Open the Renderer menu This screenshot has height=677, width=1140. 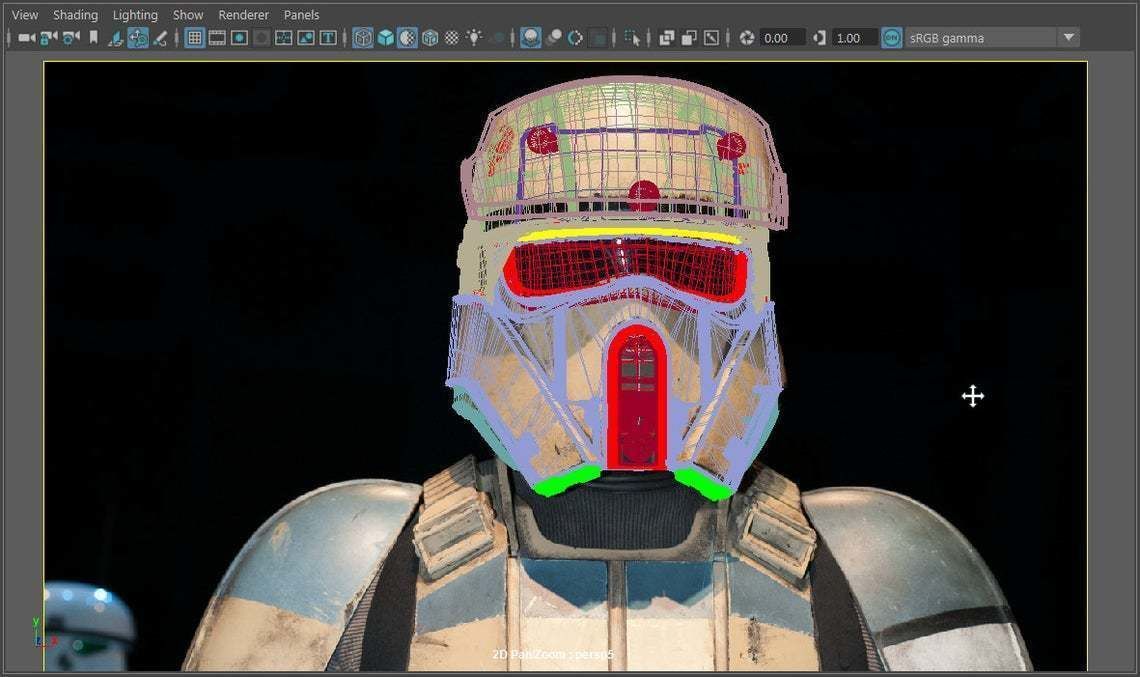[243, 15]
